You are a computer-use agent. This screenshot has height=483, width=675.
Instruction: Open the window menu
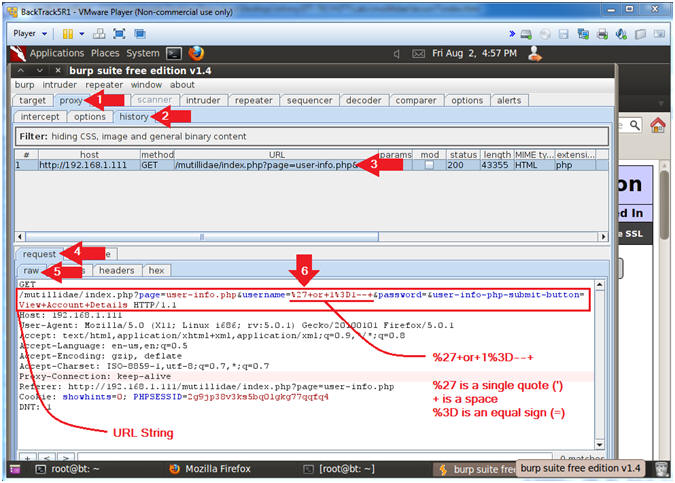tap(146, 85)
